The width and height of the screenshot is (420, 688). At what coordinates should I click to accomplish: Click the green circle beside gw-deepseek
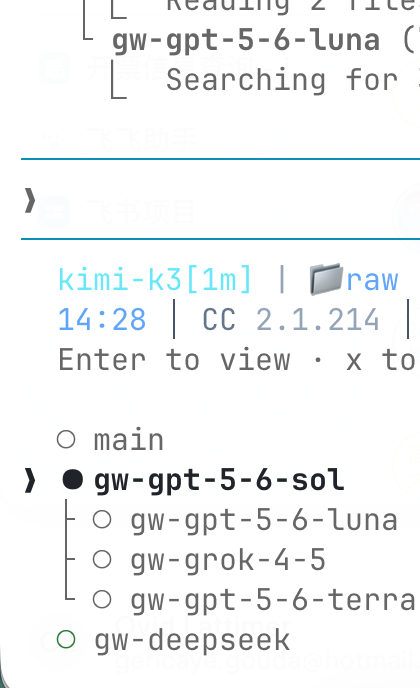point(66,639)
